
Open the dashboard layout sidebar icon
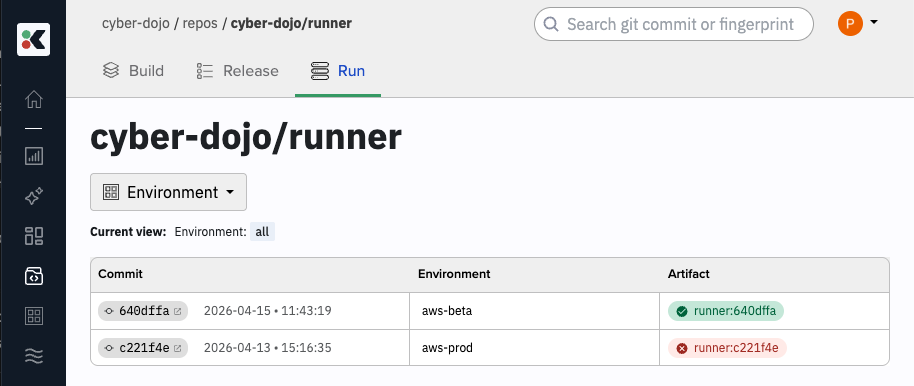[34, 236]
